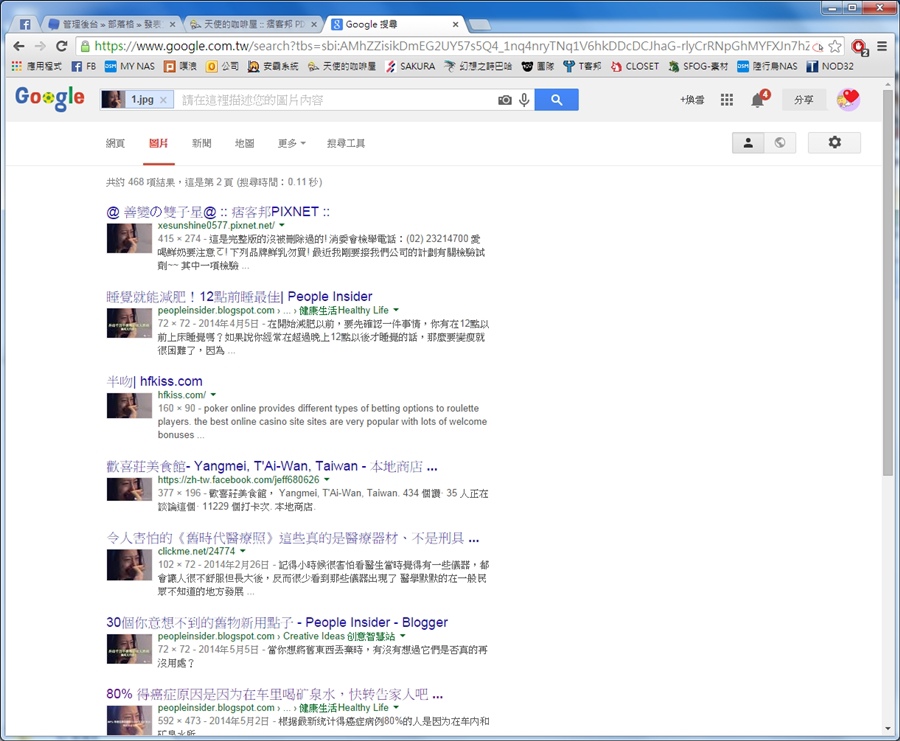The width and height of the screenshot is (900, 741).
Task: Search by image with camera icon
Action: point(505,100)
